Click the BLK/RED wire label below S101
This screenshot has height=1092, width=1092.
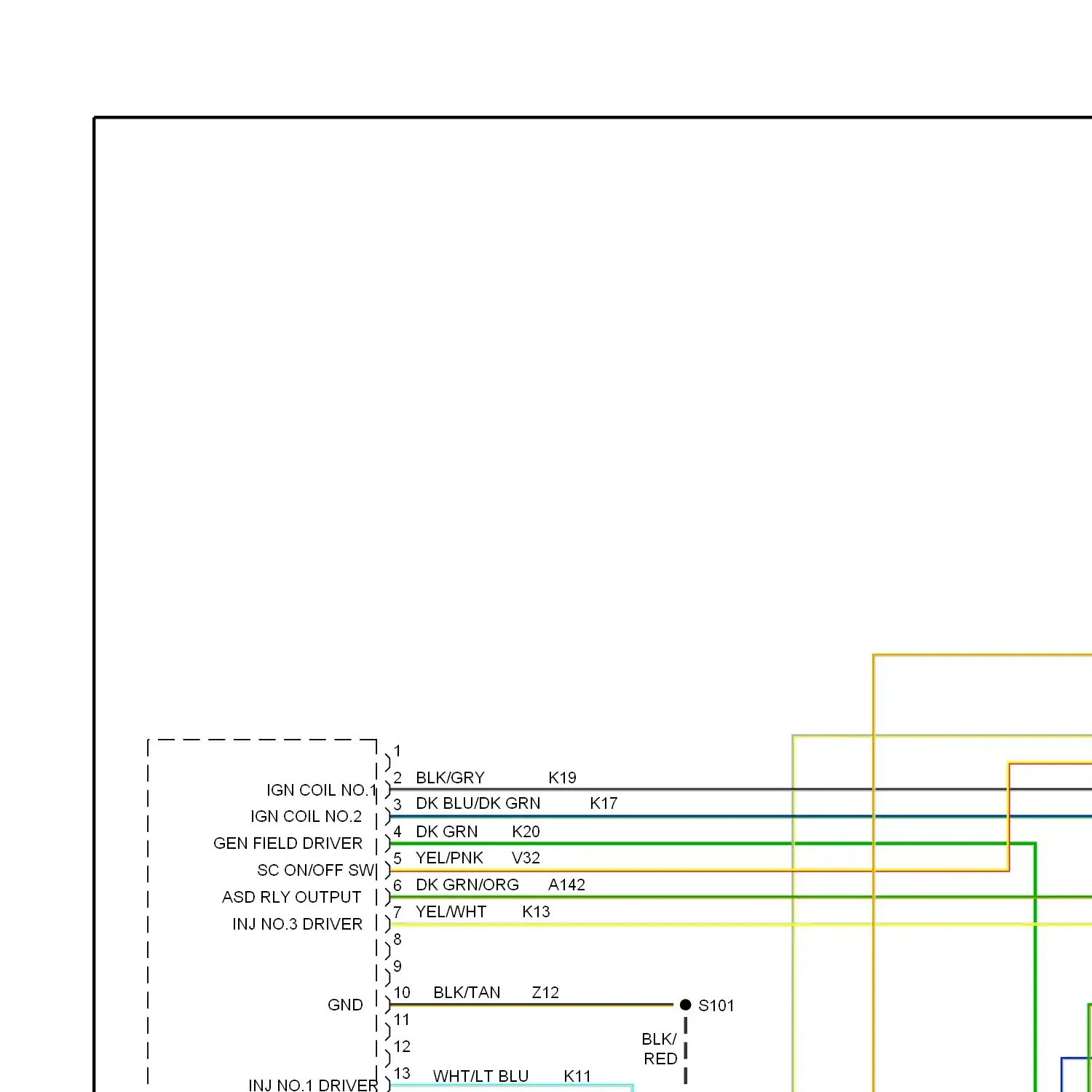[660, 1048]
